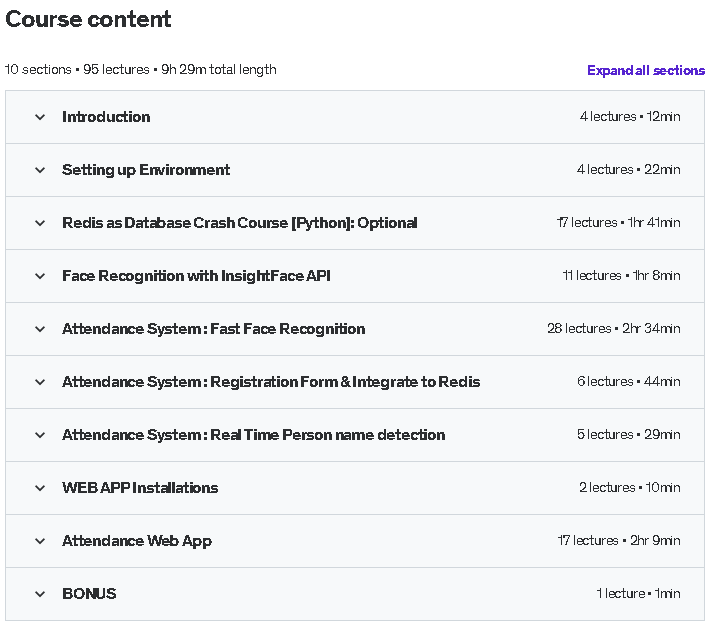Select Redis as Database Crash Course title
The width and height of the screenshot is (705, 621).
[240, 223]
